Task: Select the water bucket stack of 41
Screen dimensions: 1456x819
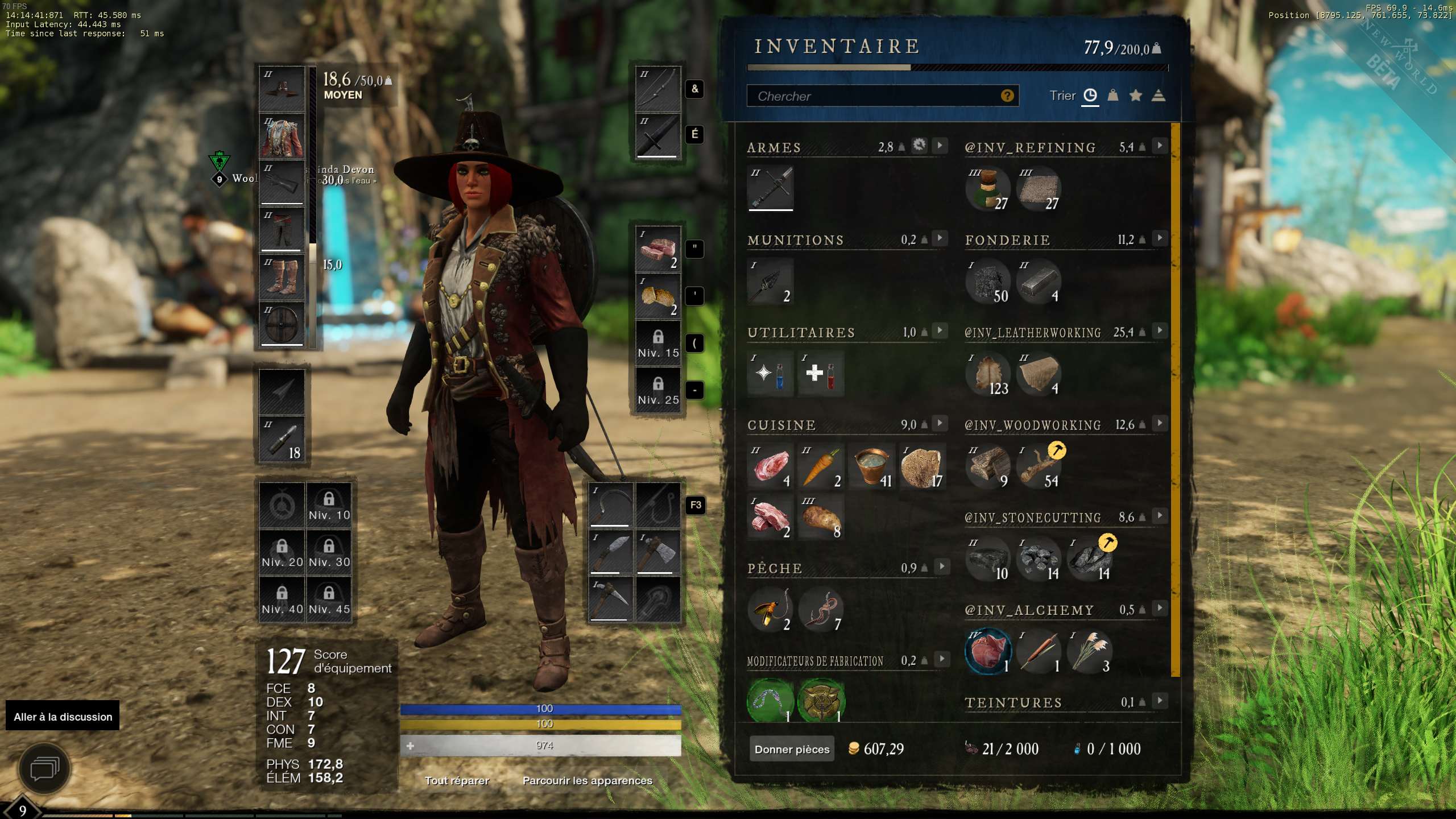Action: [871, 466]
